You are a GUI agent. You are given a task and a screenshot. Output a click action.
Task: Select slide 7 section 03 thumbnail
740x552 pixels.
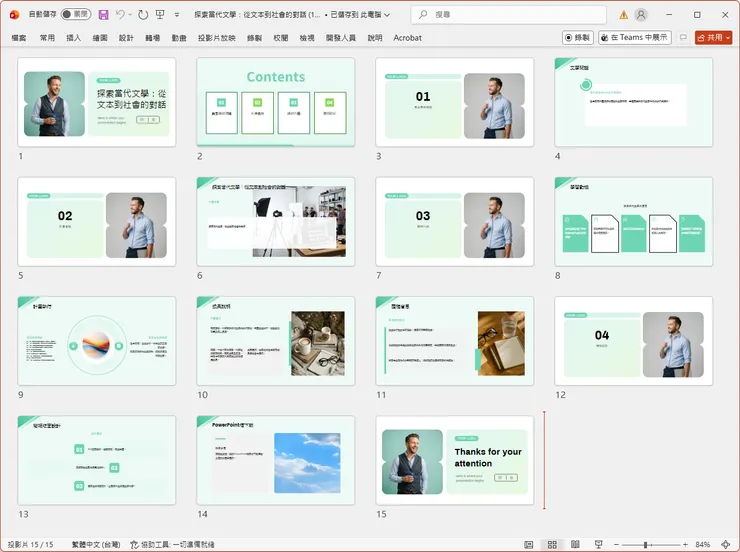click(454, 221)
